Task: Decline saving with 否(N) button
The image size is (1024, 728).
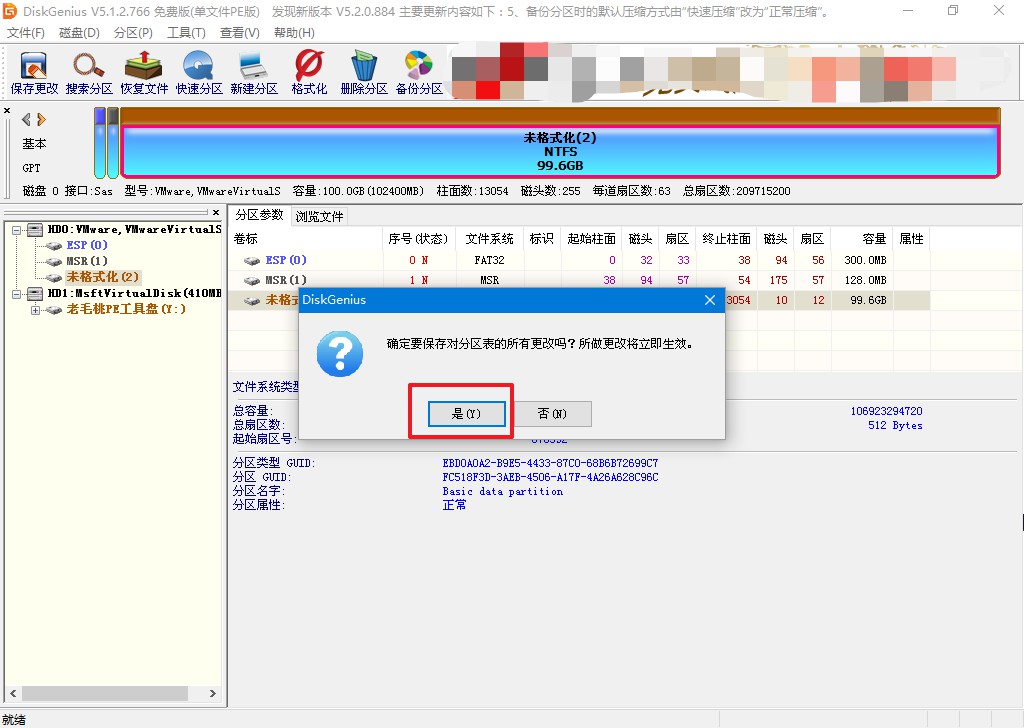Action: [x=552, y=414]
